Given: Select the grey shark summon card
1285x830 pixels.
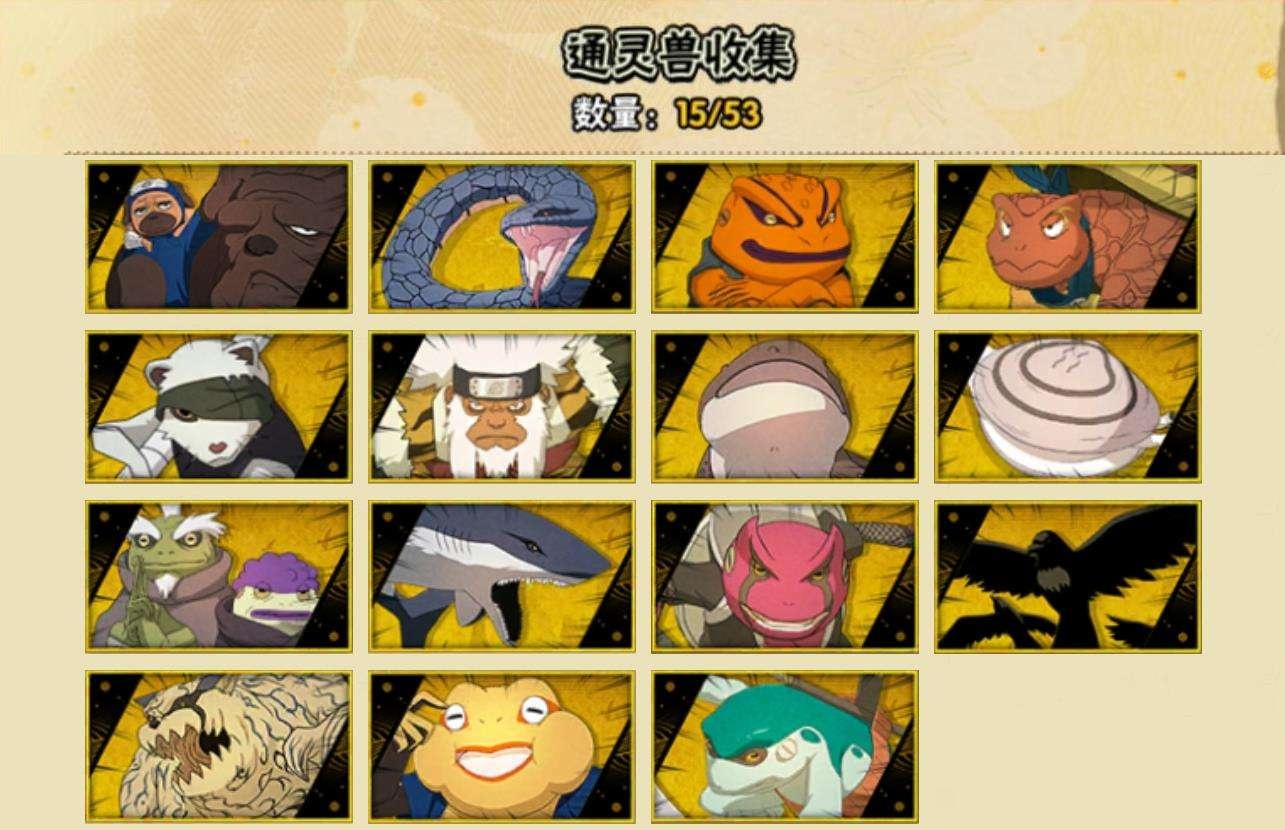Looking at the screenshot, I should (501, 577).
